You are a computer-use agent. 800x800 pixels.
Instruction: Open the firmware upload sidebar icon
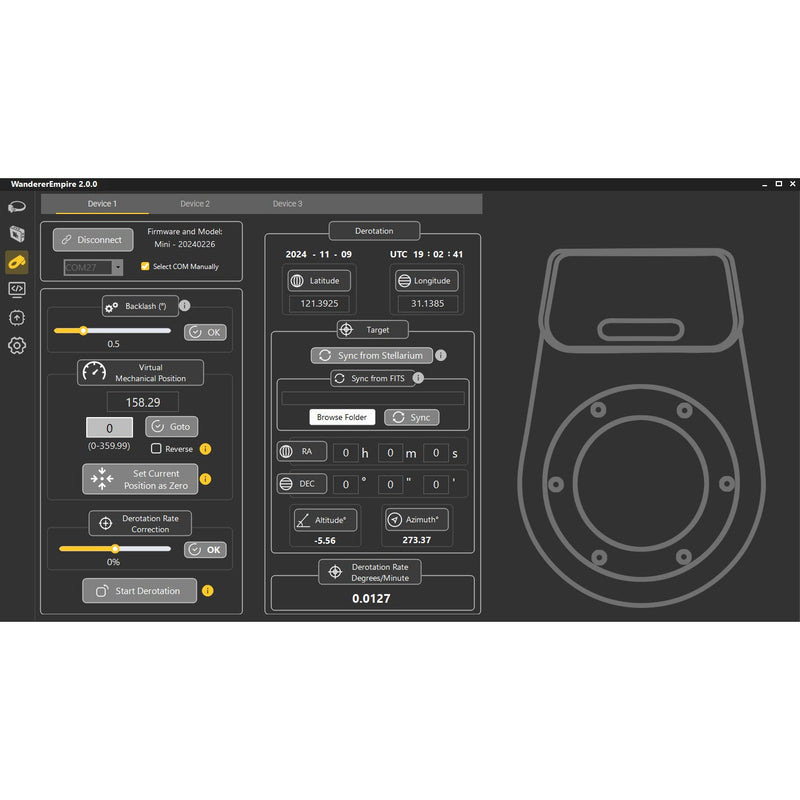pos(17,318)
